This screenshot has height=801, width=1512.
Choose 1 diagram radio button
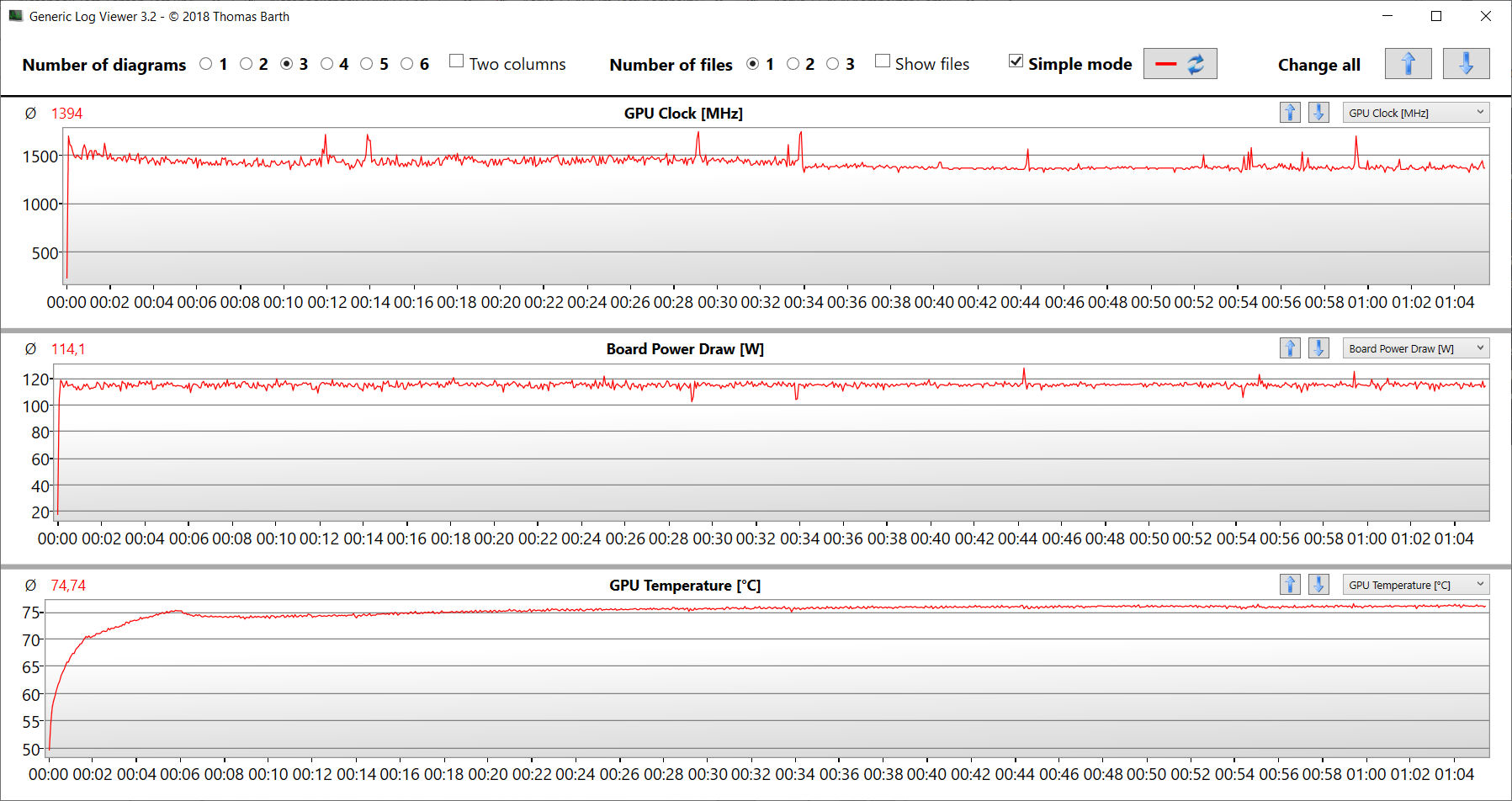pos(206,64)
